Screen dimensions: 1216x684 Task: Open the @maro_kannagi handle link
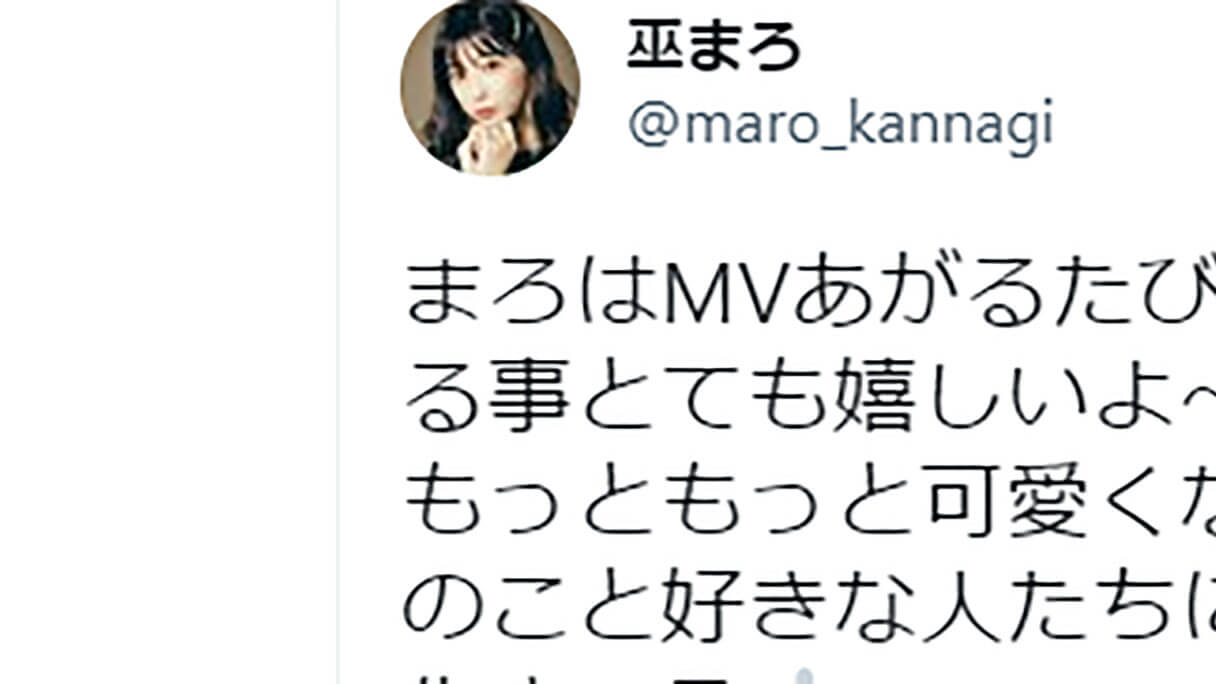(x=840, y=127)
